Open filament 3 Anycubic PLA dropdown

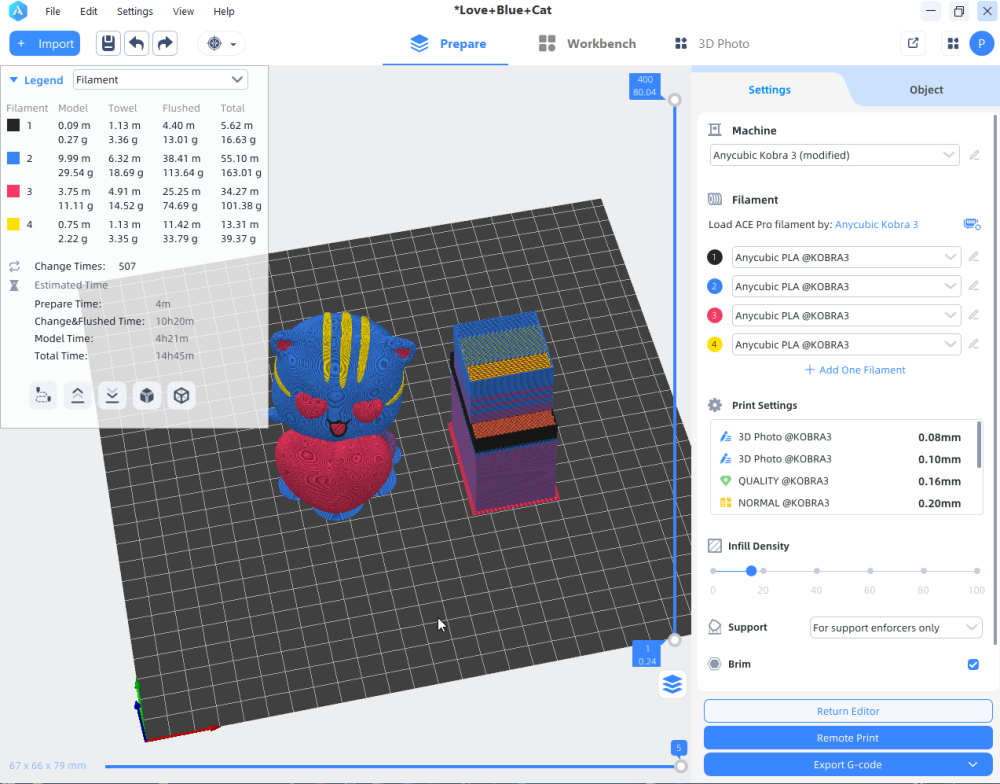pos(846,315)
